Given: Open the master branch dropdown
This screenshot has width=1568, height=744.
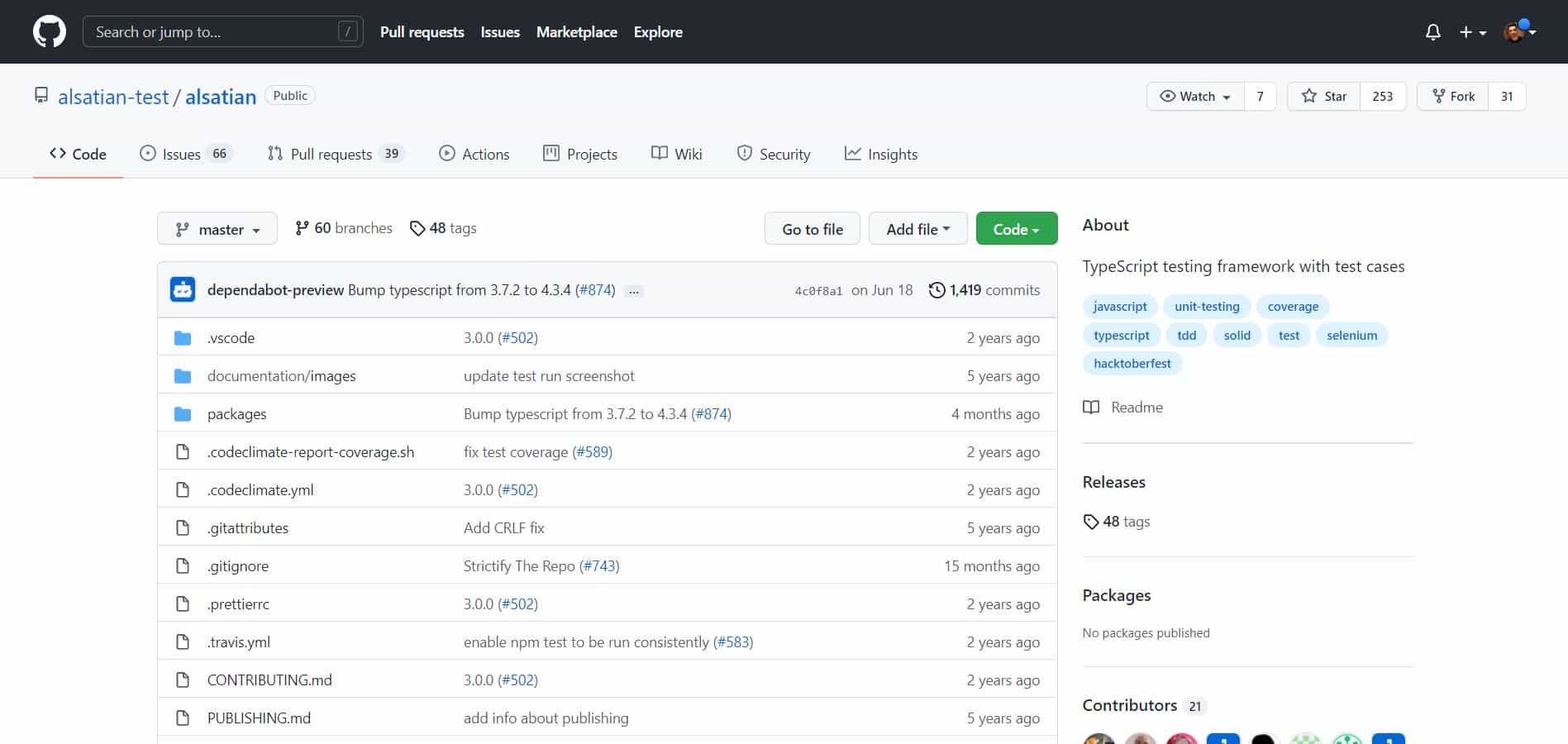Looking at the screenshot, I should (x=217, y=229).
